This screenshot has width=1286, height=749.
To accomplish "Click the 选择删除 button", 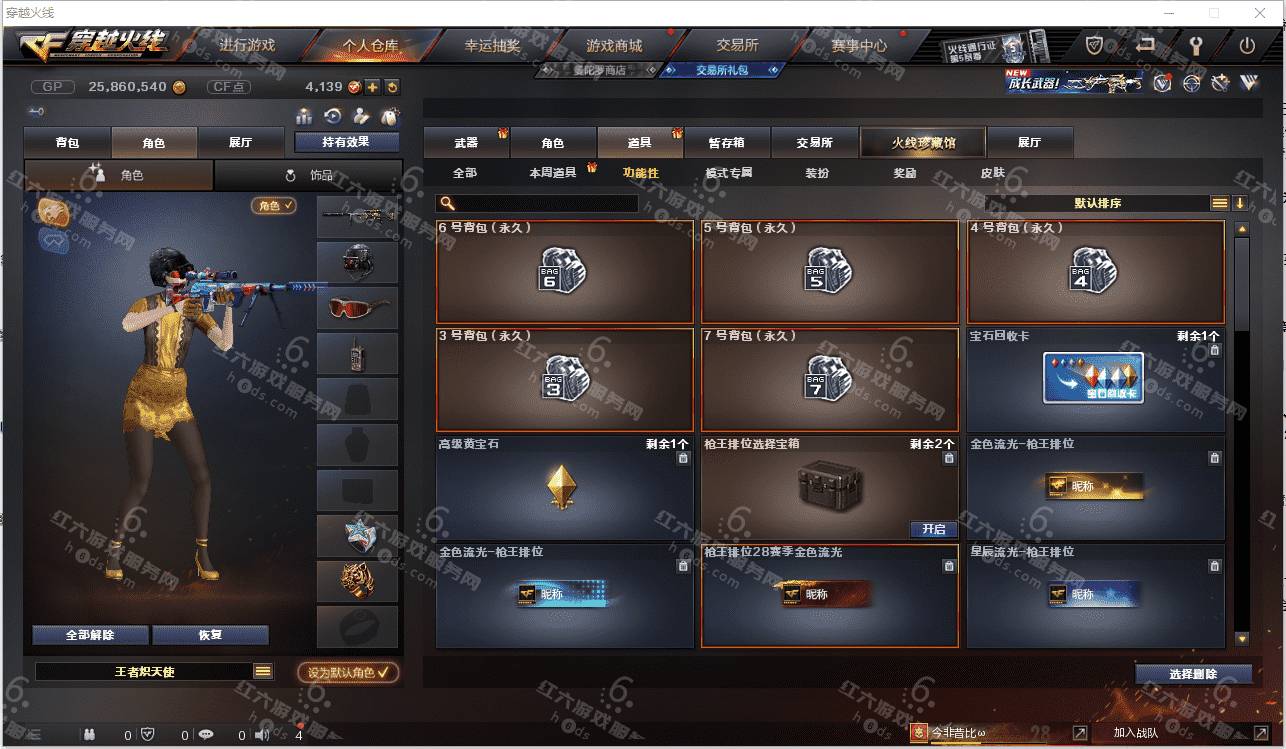I will (1193, 674).
